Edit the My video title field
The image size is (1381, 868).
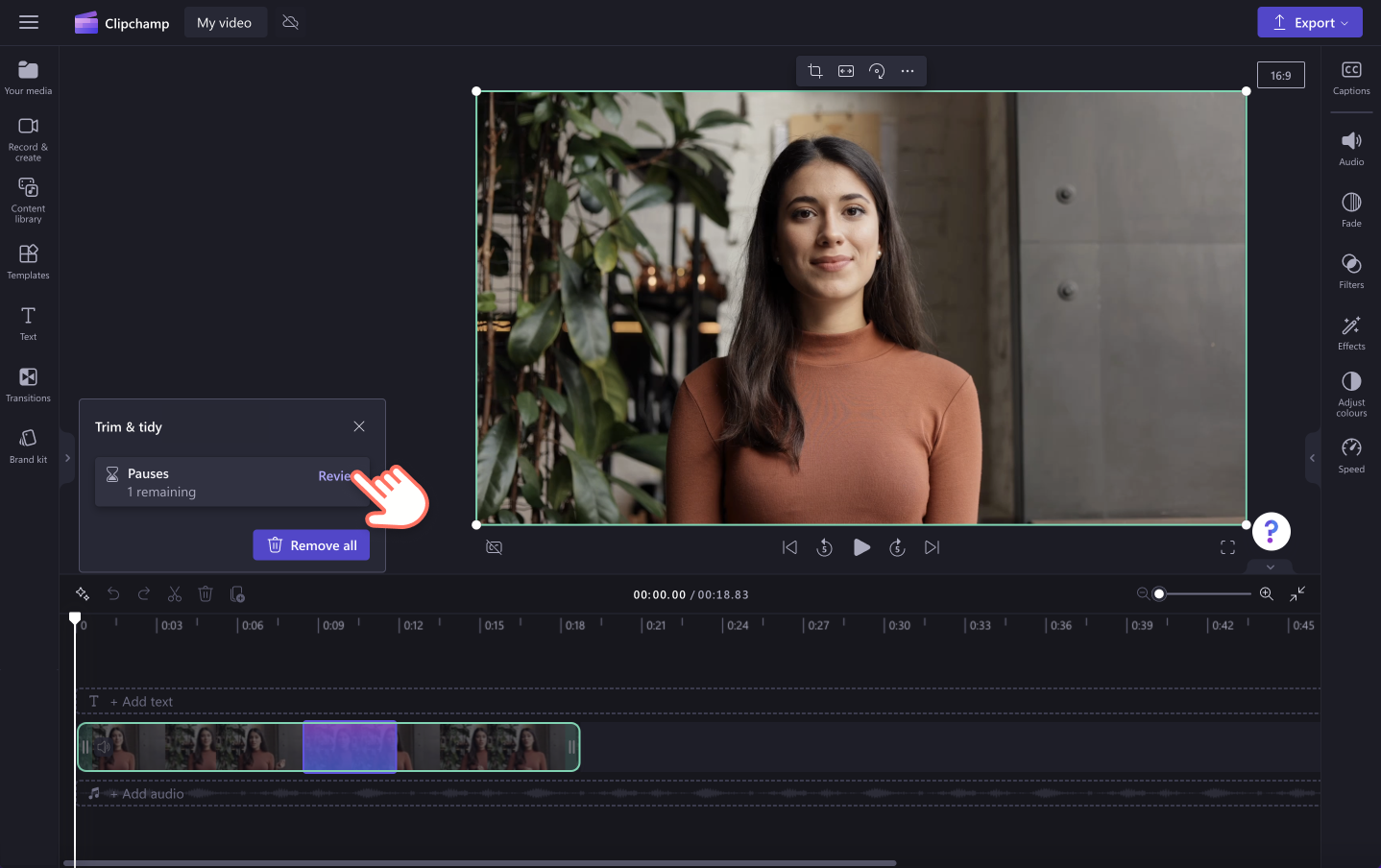(x=224, y=23)
